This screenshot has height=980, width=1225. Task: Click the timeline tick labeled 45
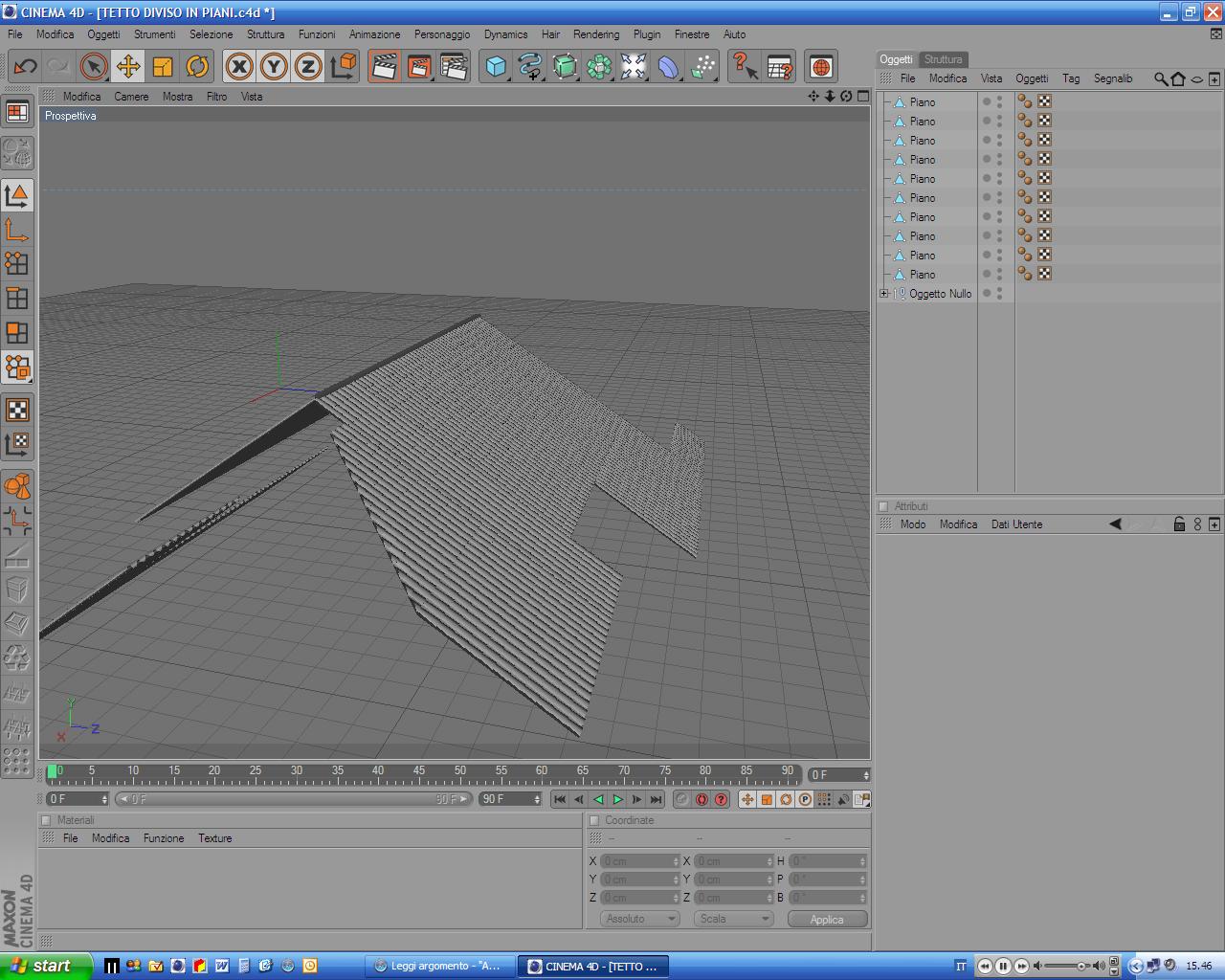click(x=419, y=770)
